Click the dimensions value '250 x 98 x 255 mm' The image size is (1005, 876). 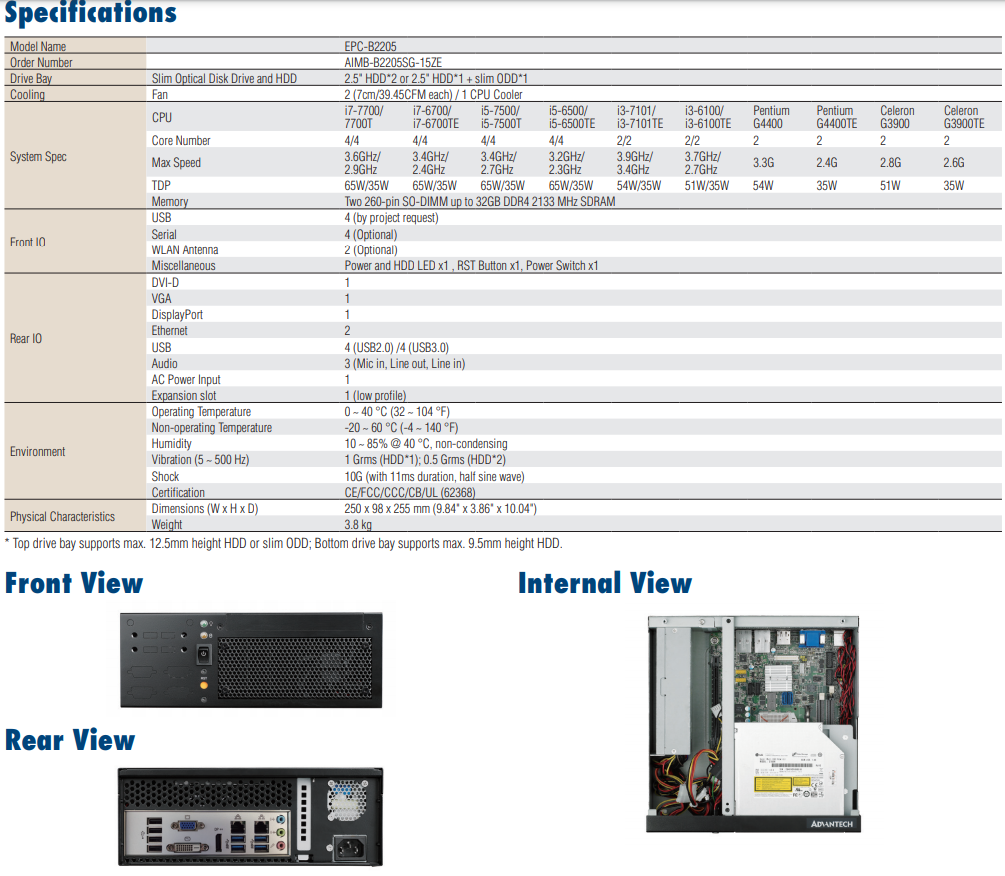440,509
